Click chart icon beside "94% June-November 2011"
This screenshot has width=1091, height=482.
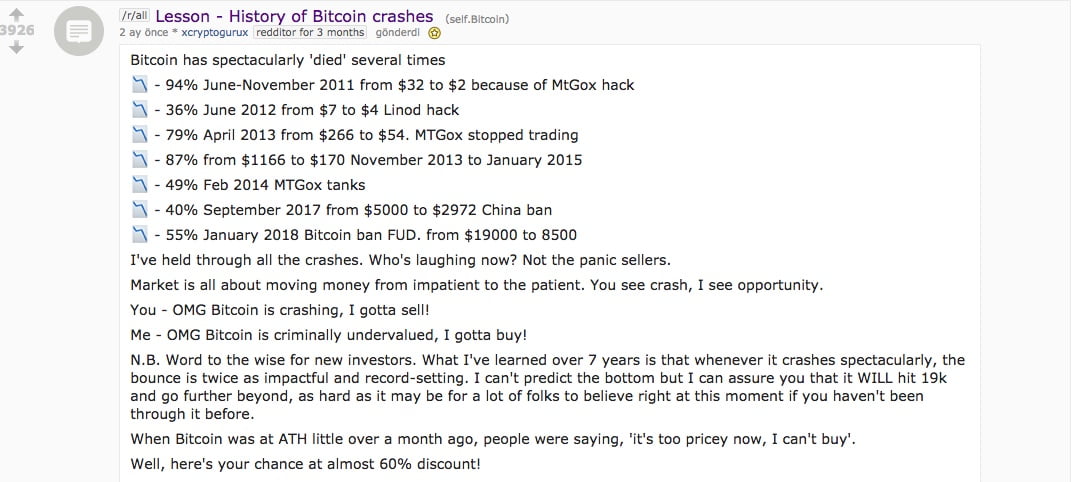point(140,85)
